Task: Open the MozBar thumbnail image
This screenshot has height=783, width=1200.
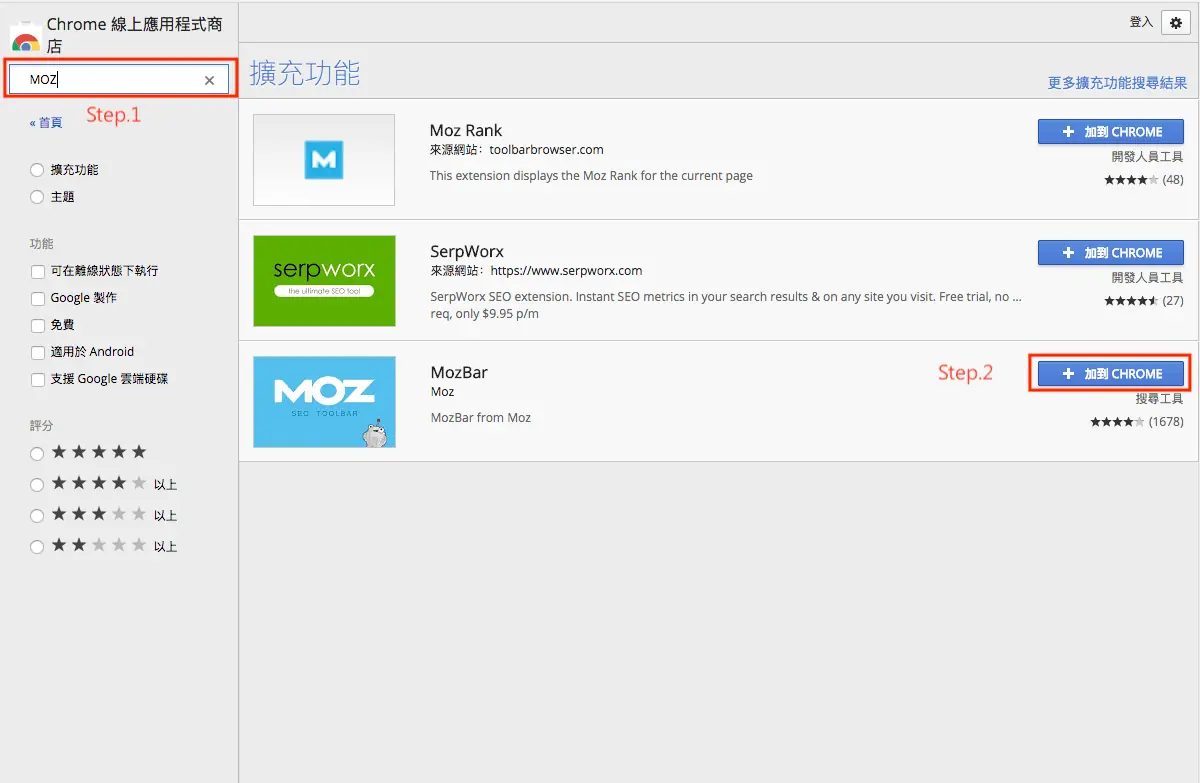Action: point(324,402)
